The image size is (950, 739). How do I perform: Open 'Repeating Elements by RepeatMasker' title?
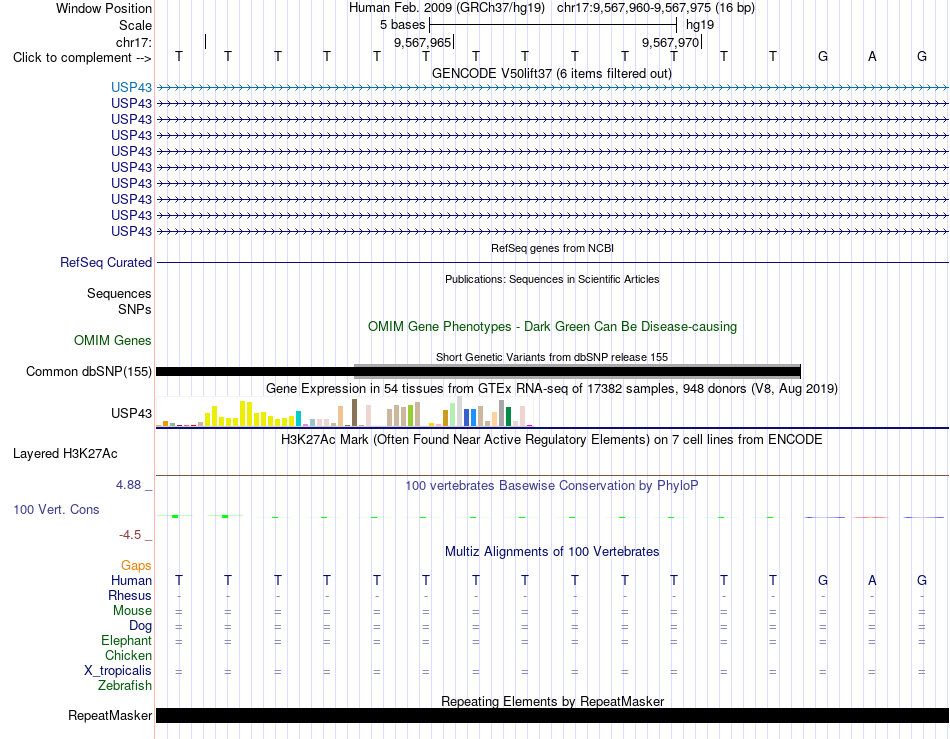(x=553, y=701)
